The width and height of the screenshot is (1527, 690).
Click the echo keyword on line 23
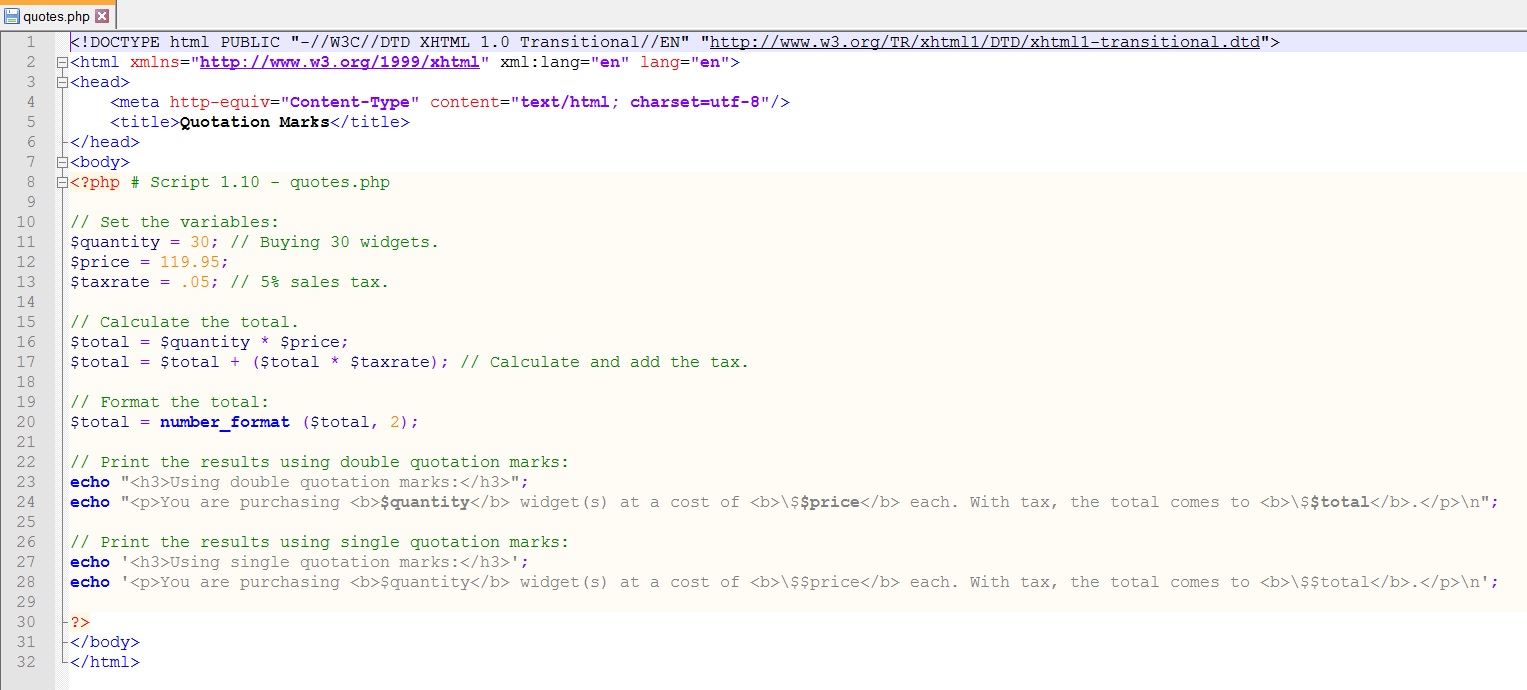[x=90, y=482]
